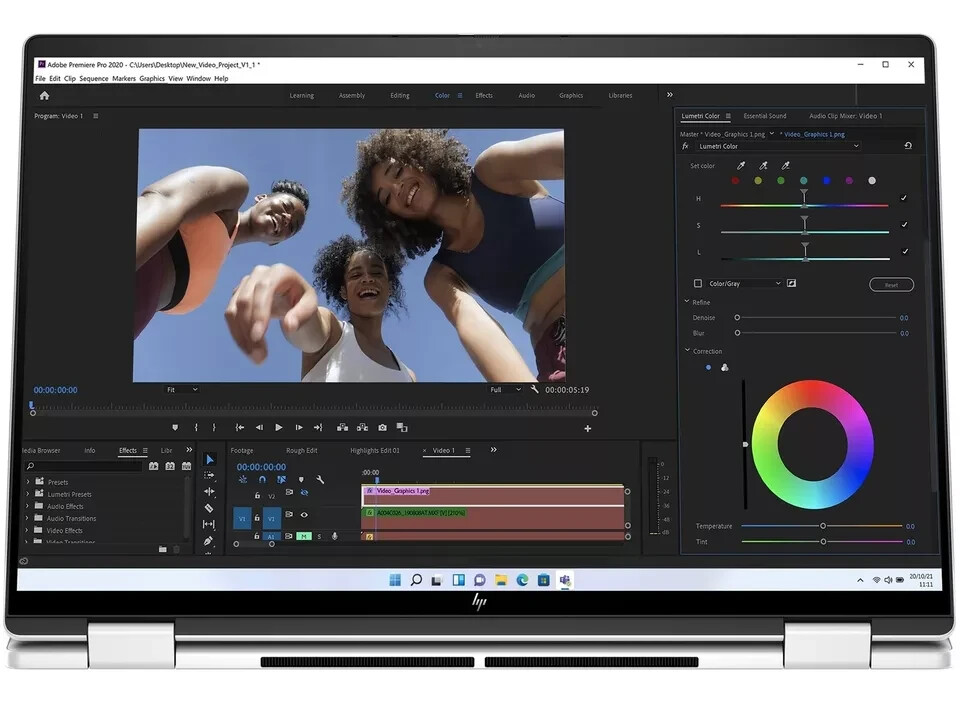The image size is (960, 705).
Task: Toggle V1 track output eye
Action: 304,515
